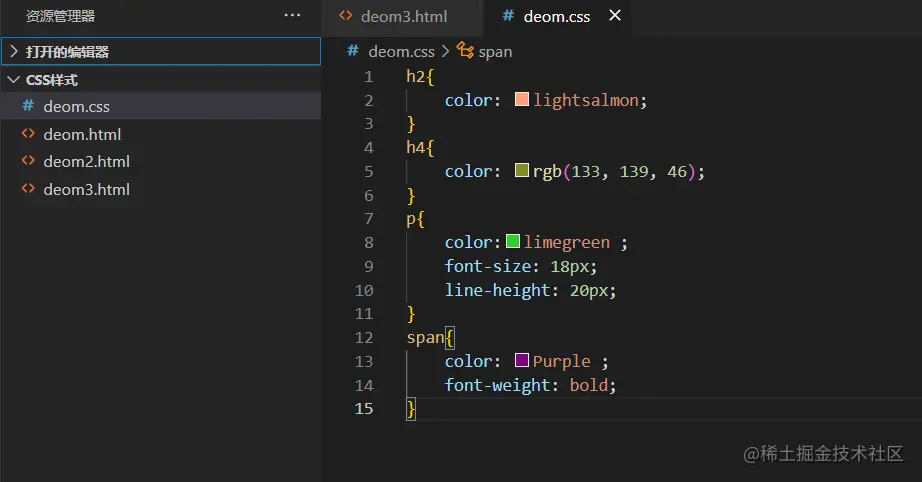Open the rgb(133, 139, 46) color swatch

pyautogui.click(x=522, y=170)
